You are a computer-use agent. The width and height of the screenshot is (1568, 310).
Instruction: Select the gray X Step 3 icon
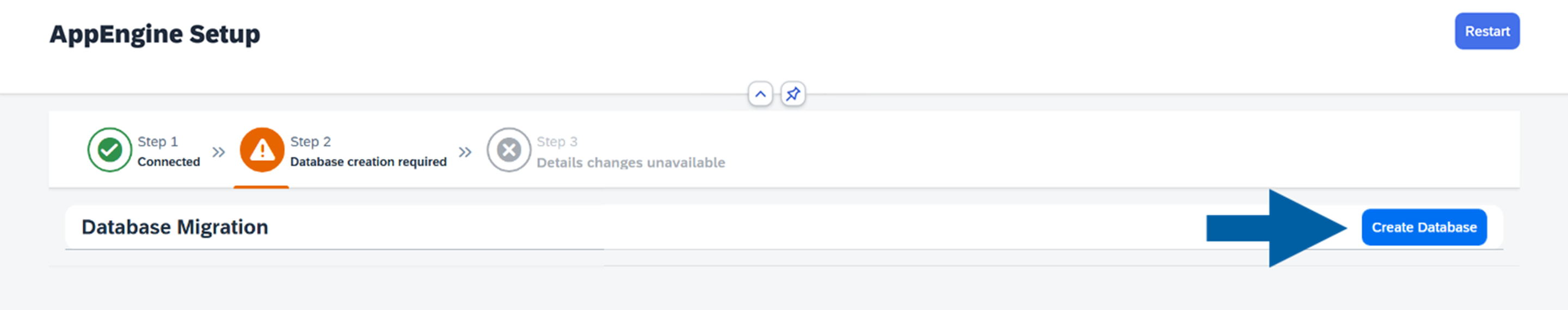coord(509,150)
